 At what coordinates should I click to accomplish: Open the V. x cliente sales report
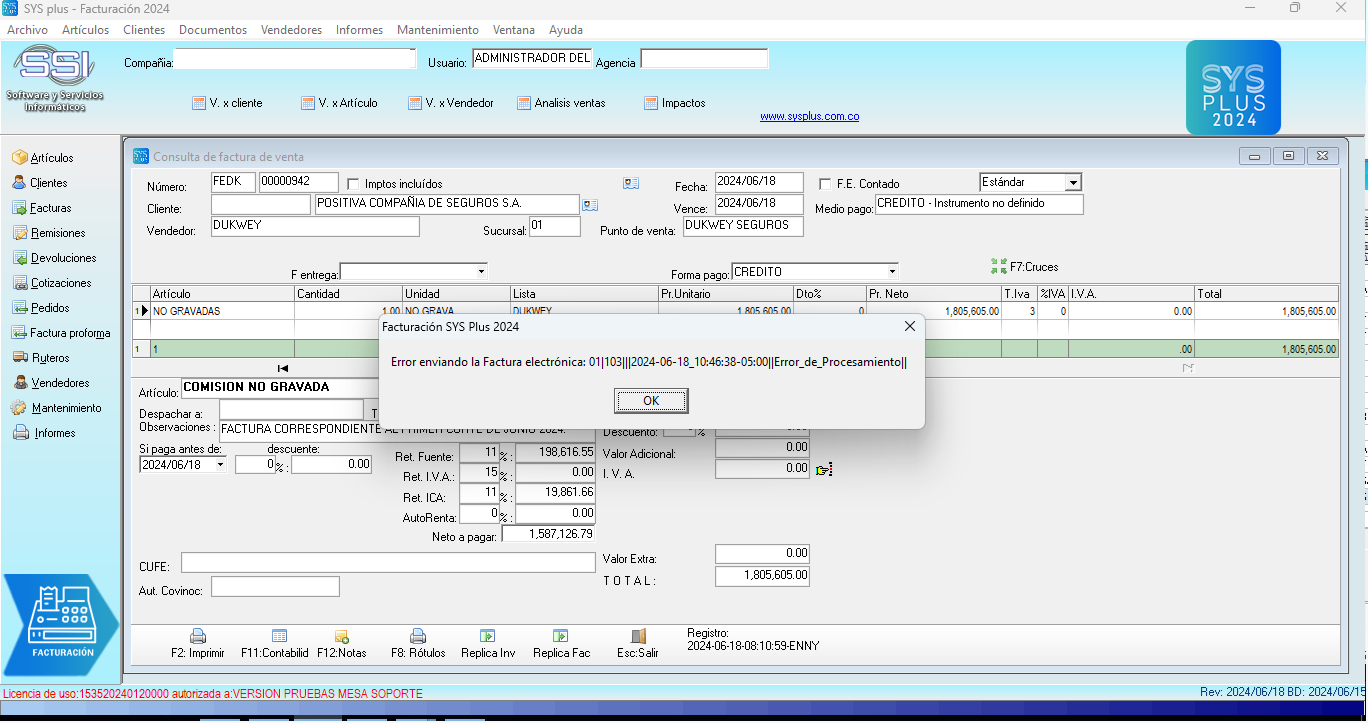[227, 103]
